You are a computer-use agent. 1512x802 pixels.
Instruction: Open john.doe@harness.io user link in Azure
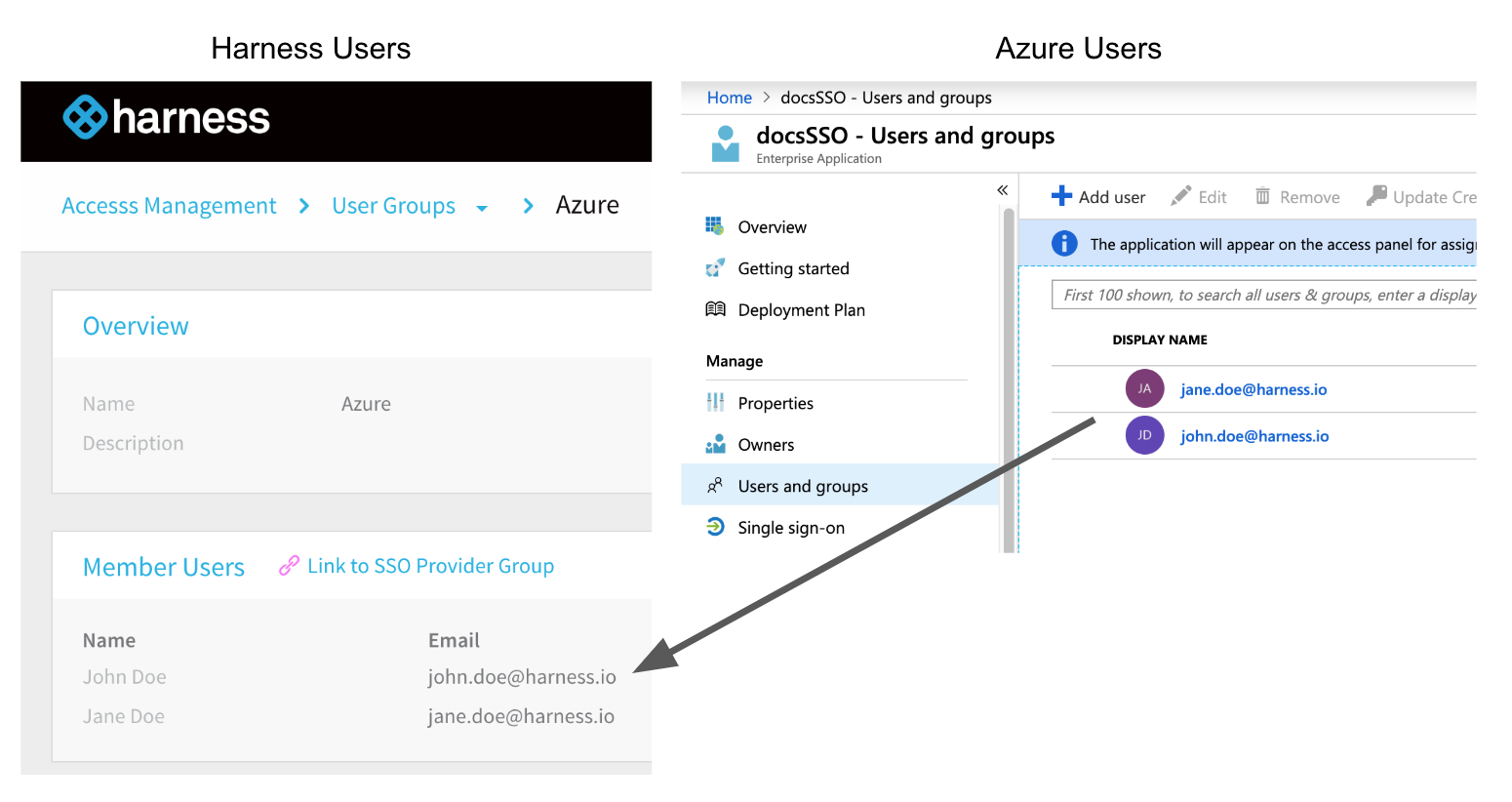point(1254,436)
